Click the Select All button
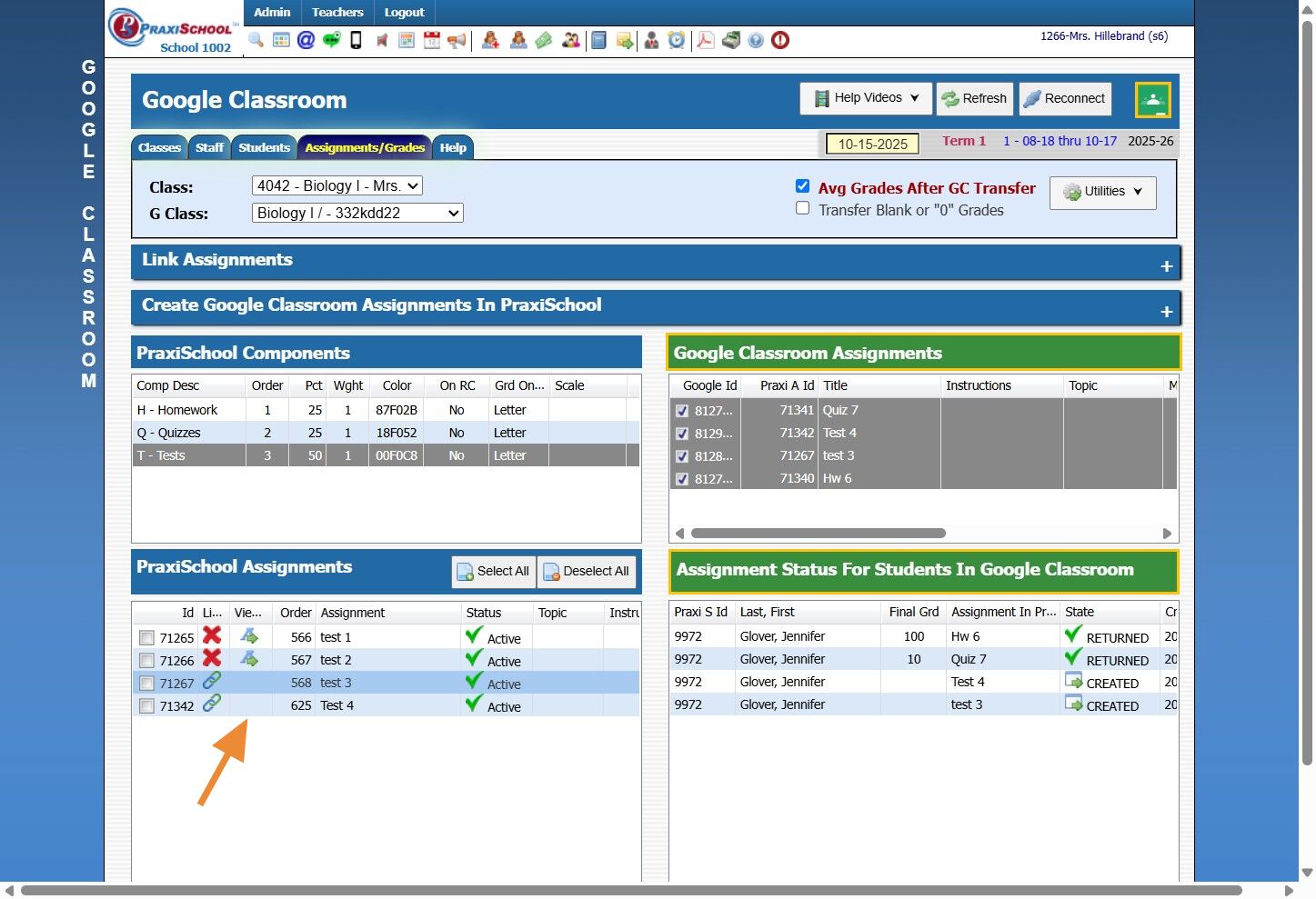Image resolution: width=1316 pixels, height=899 pixels. coord(493,572)
